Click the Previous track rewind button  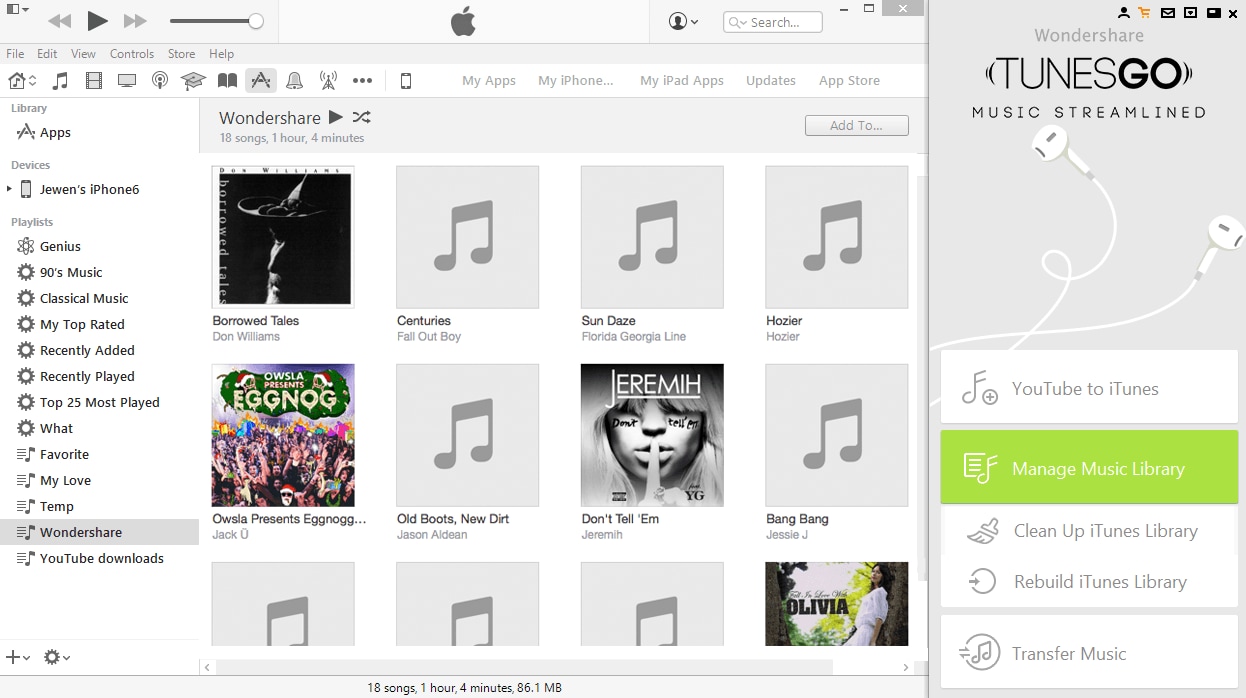pyautogui.click(x=59, y=21)
